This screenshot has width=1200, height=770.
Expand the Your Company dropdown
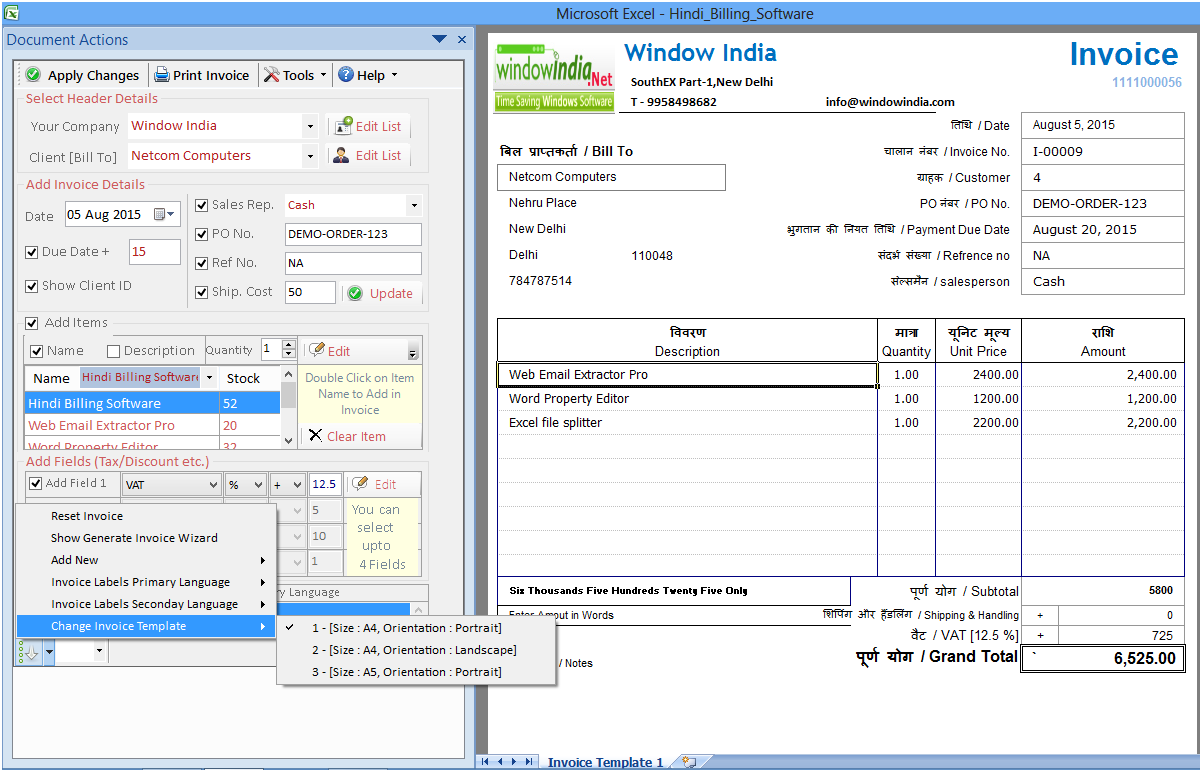pos(310,126)
